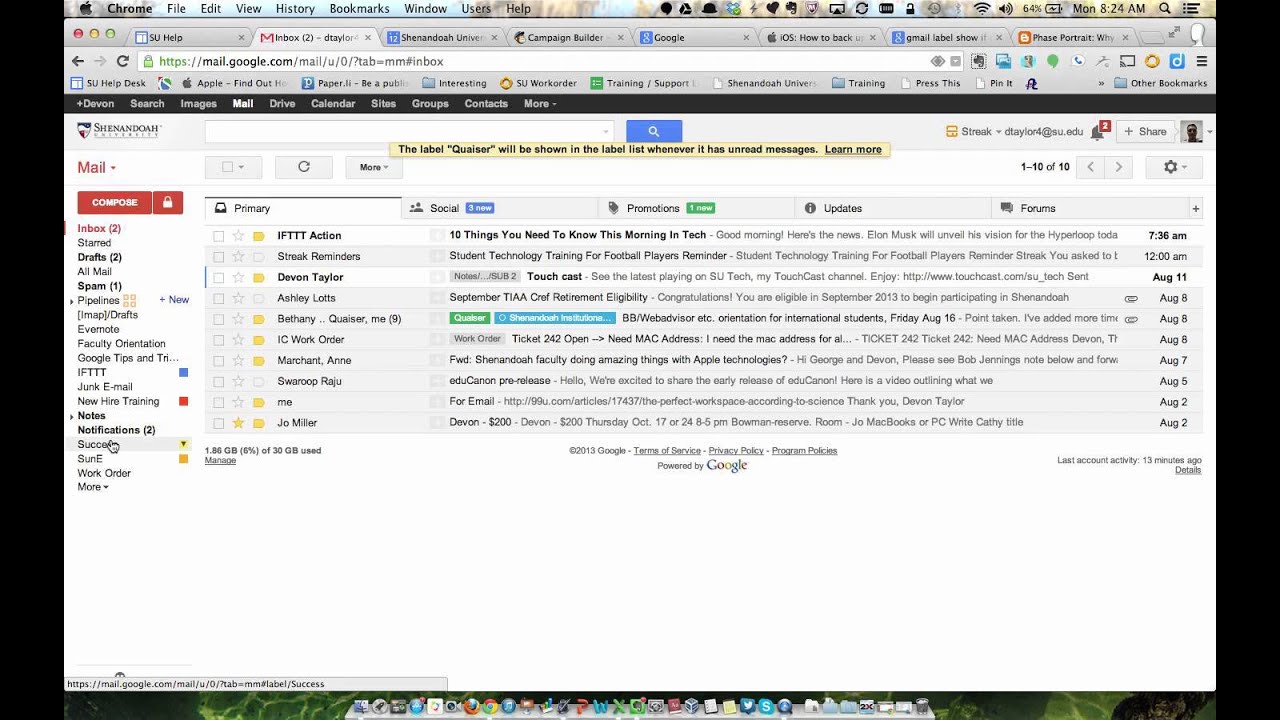Click the Streak icon in header
The width and height of the screenshot is (1280, 720).
point(952,131)
